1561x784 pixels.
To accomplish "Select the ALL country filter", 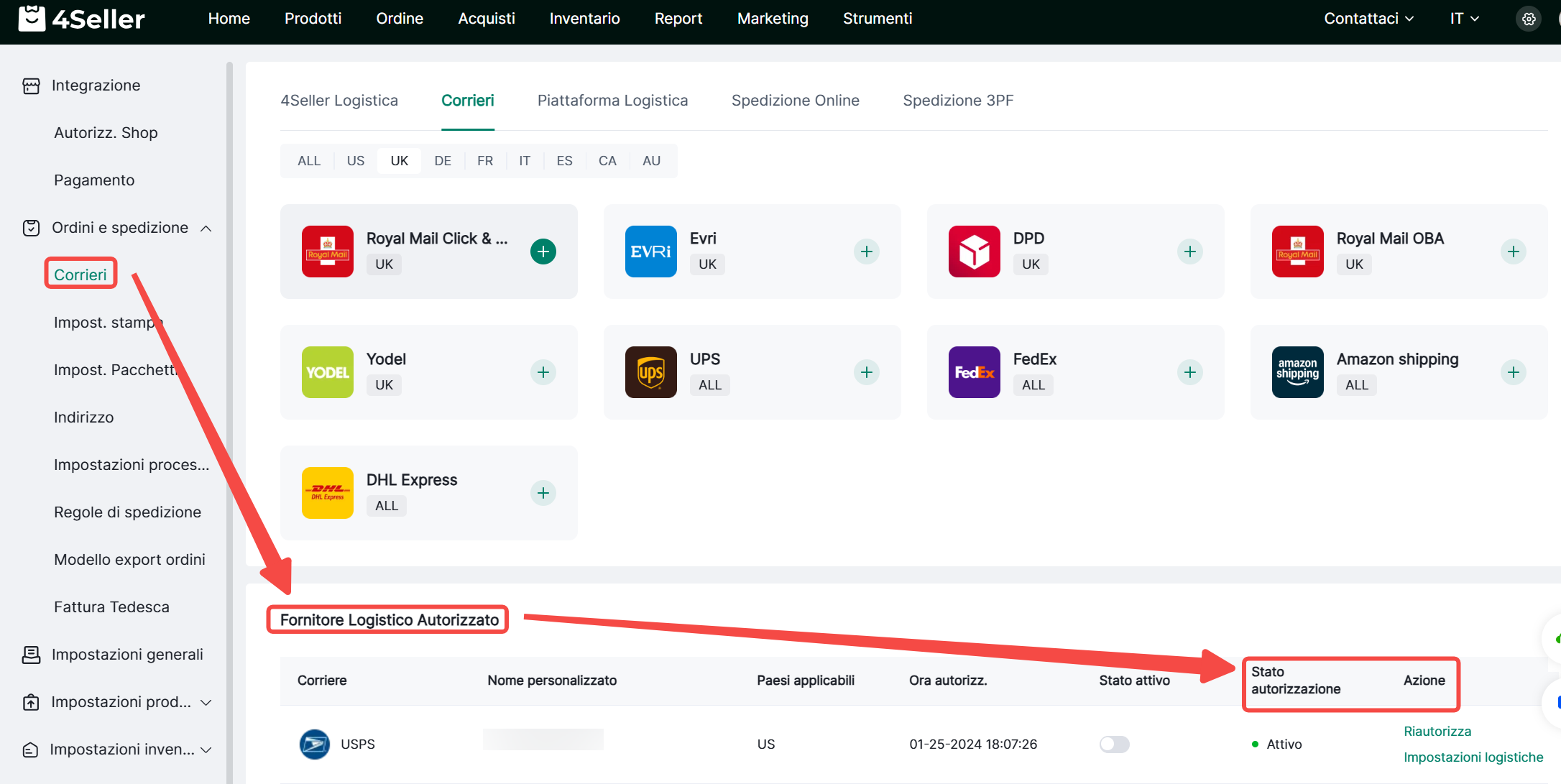I will 309,161.
